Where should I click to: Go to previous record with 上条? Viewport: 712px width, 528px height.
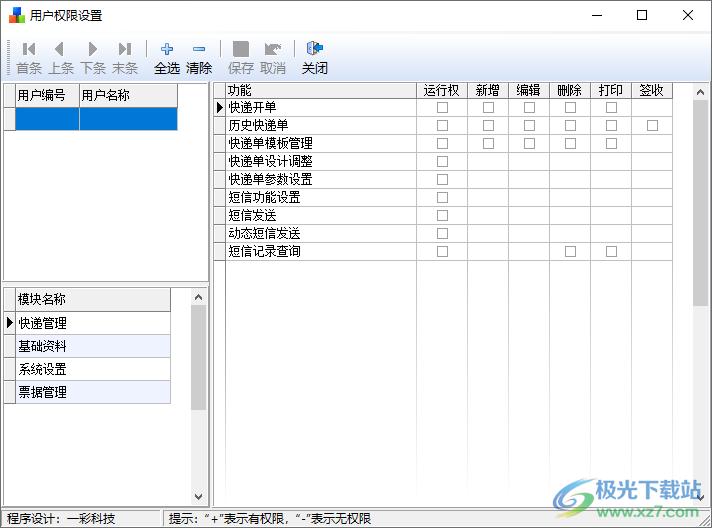[60, 49]
